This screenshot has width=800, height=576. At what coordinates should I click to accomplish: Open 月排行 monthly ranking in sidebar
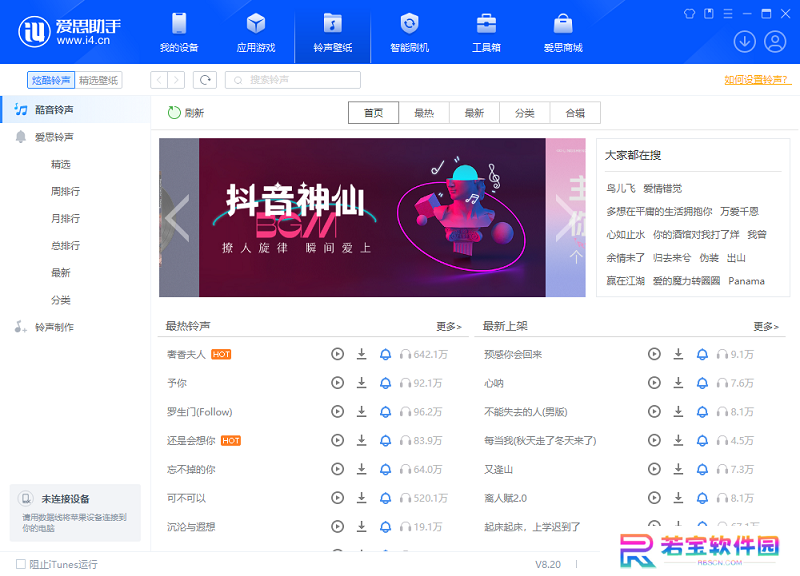click(65, 218)
